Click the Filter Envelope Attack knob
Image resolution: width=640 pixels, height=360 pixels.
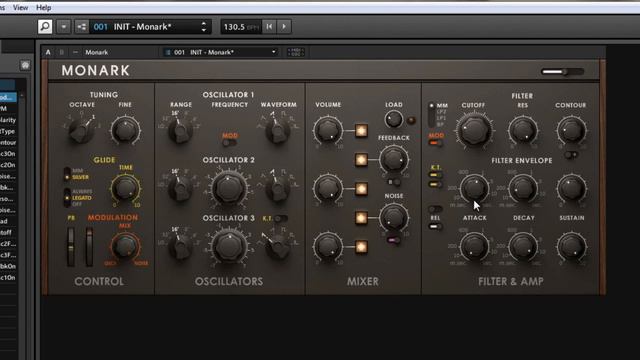[x=474, y=188]
